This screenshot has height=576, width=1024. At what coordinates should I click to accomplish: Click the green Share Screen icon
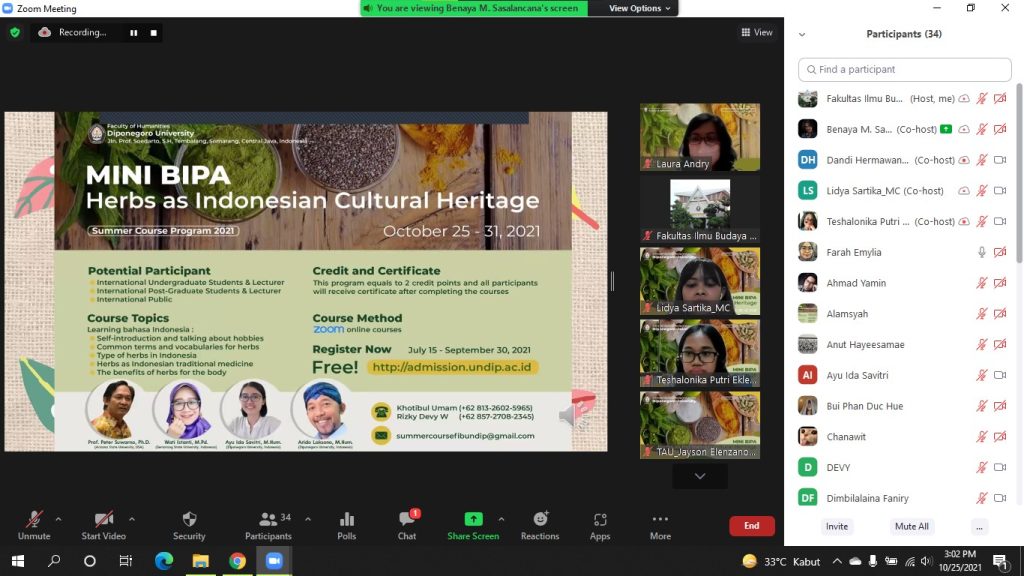[x=473, y=520]
